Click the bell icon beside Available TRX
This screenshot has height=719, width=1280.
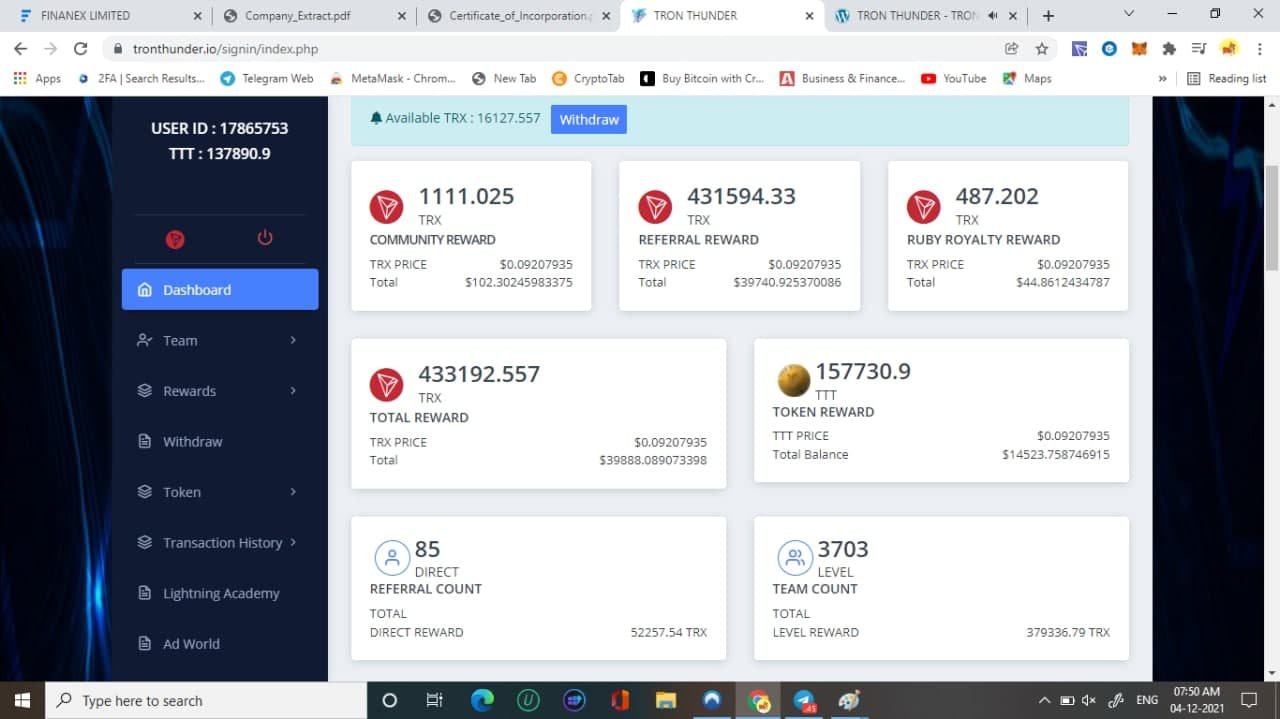click(376, 118)
